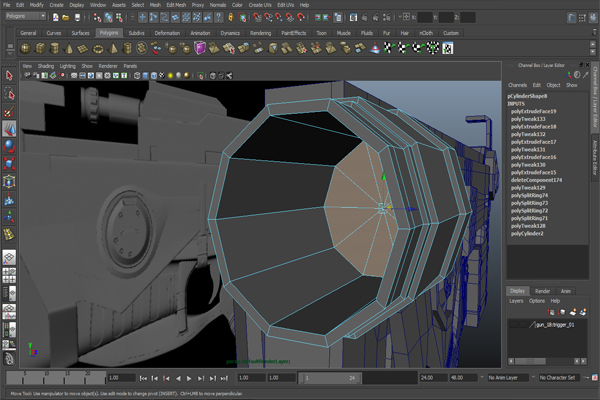This screenshot has width=600, height=400.
Task: Switch to single perspective view layout
Action: (x=9, y=257)
